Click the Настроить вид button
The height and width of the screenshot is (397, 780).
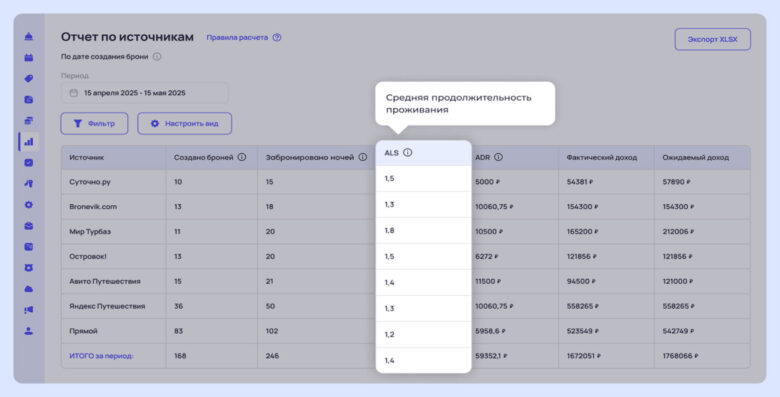click(185, 123)
